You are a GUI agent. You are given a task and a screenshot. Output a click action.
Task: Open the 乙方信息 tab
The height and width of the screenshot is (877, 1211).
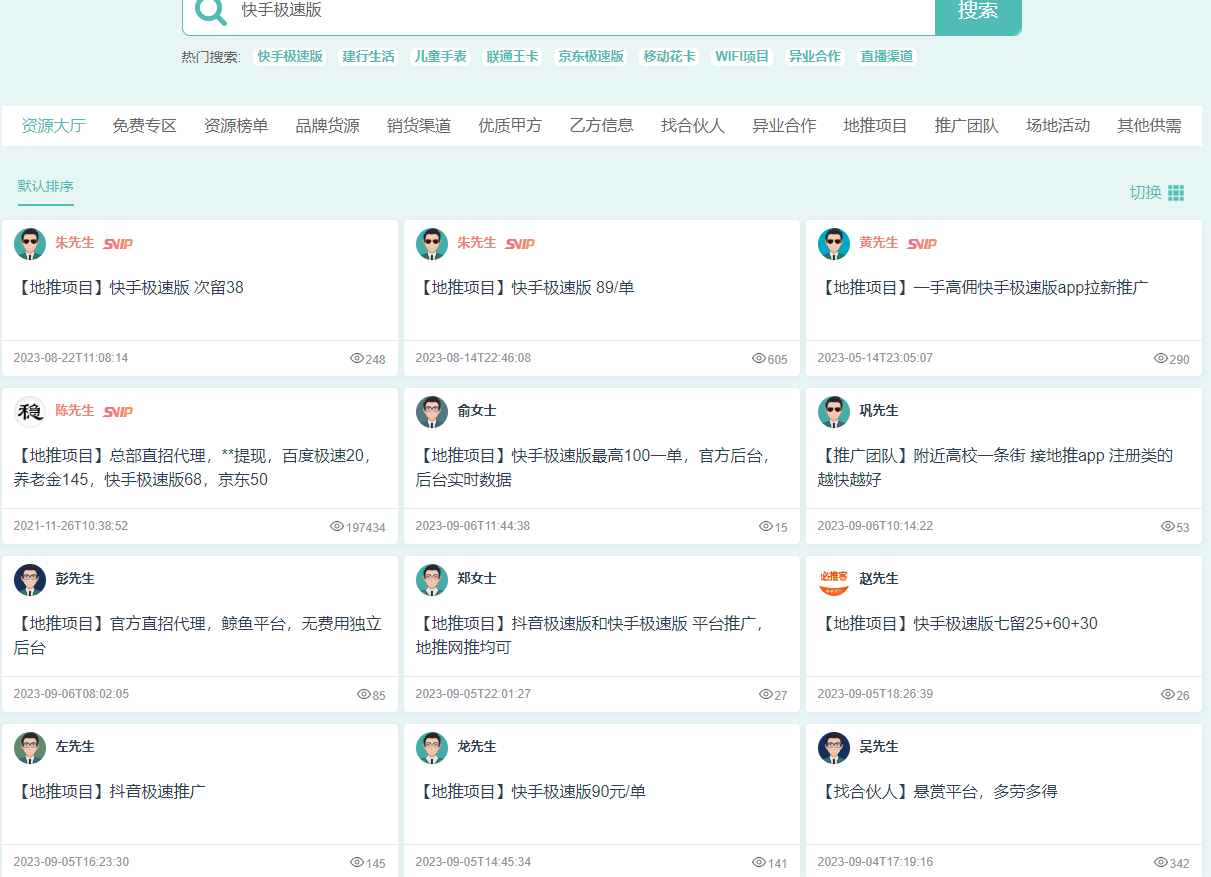point(602,126)
